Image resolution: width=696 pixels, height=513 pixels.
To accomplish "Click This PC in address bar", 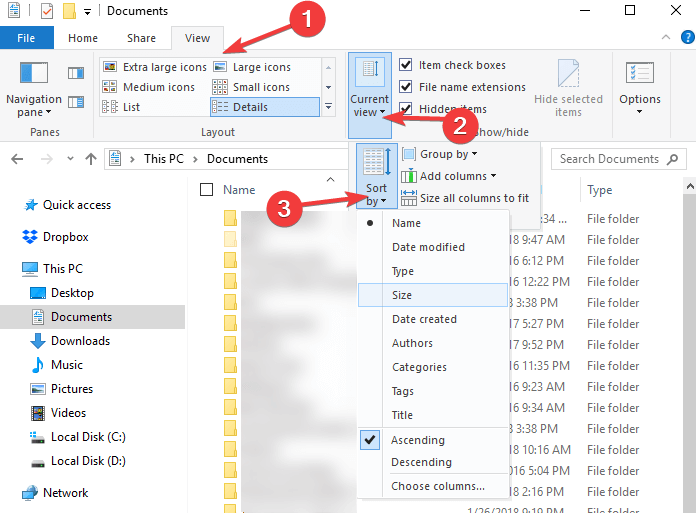I will 163,159.
